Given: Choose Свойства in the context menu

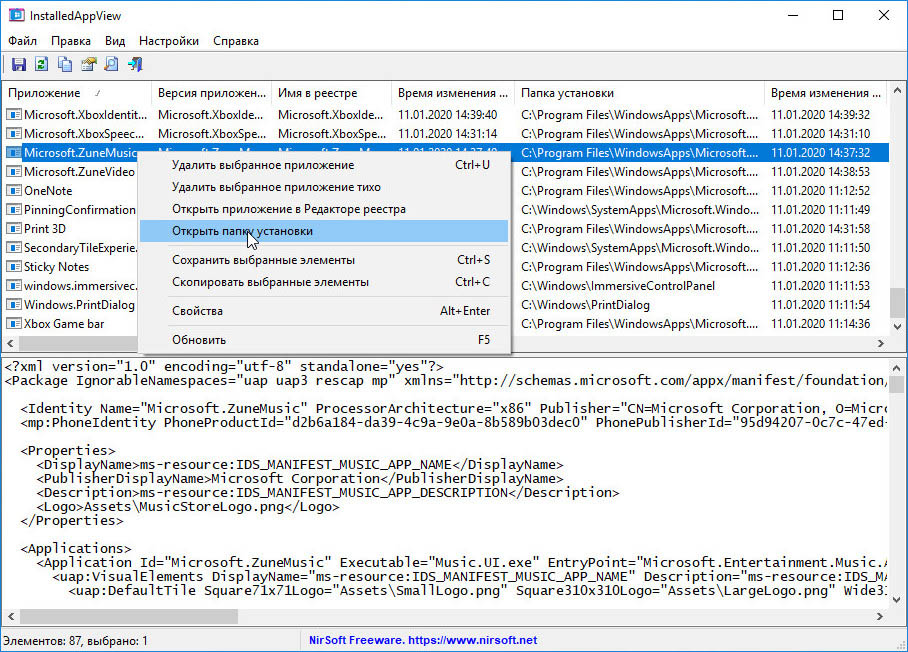Looking at the screenshot, I should point(324,311).
